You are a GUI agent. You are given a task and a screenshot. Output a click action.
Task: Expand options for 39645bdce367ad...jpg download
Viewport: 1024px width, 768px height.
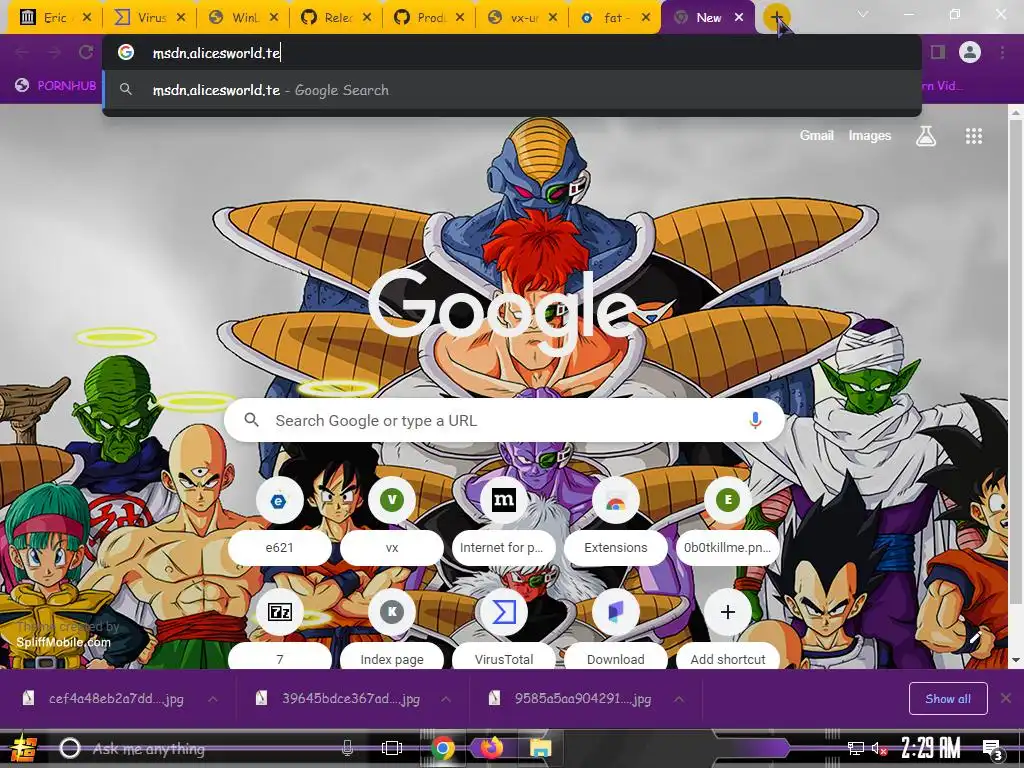click(446, 699)
